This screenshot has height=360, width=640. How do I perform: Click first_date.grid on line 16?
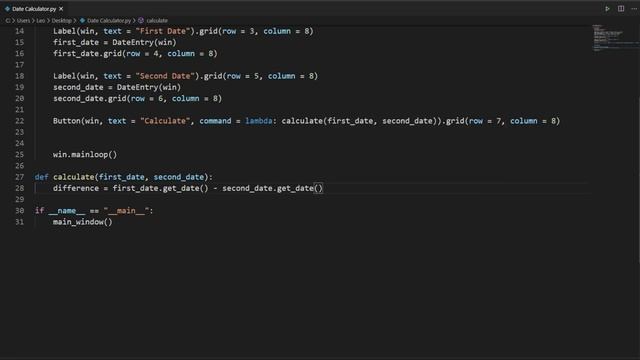tap(87, 53)
